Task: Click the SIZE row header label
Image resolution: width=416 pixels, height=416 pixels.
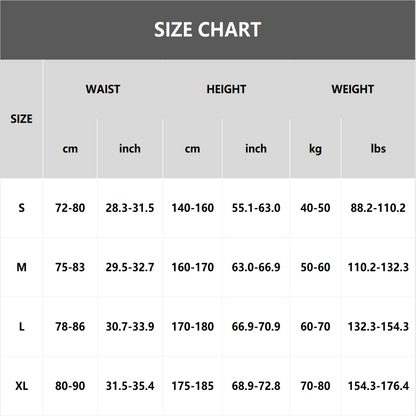Action: 21,119
